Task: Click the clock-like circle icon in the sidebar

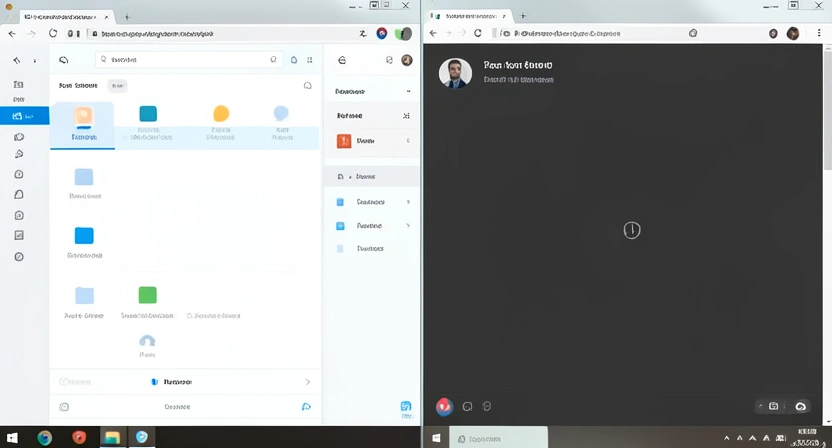Action: (19, 174)
